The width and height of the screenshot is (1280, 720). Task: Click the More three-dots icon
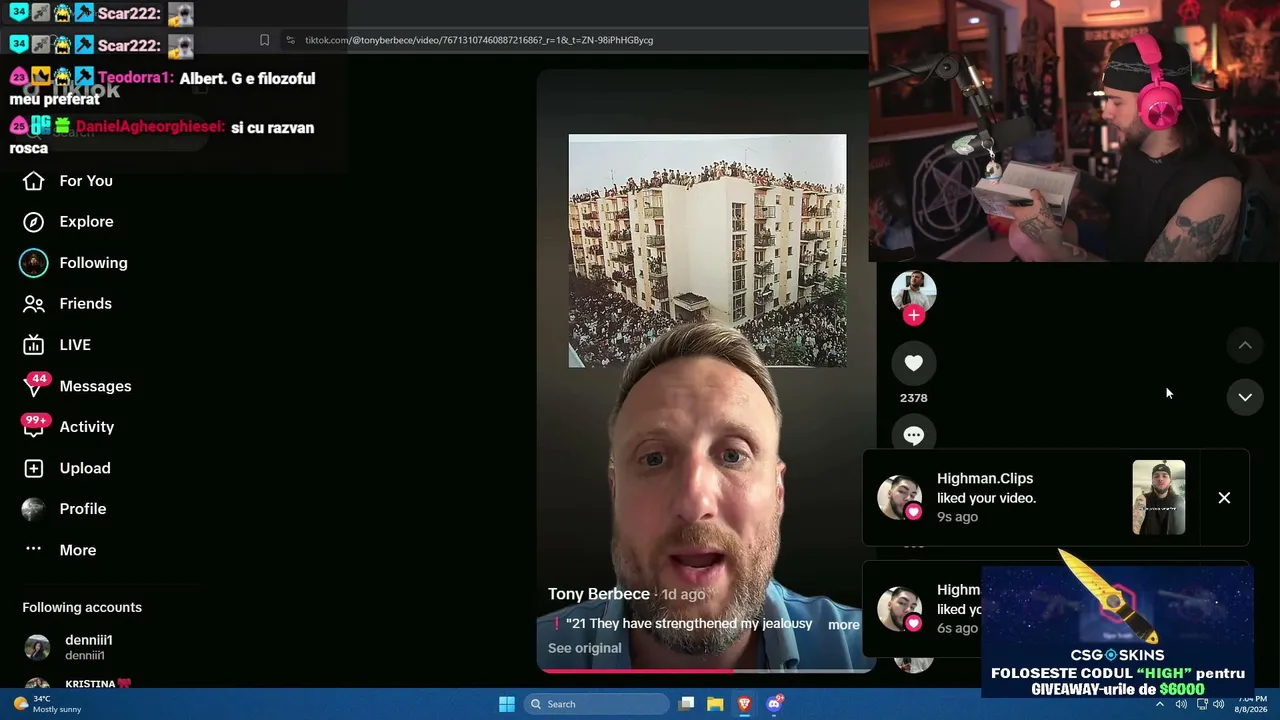pos(33,549)
